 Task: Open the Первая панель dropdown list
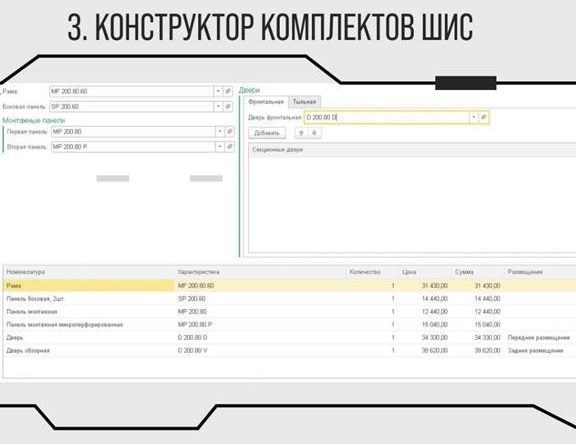[220, 132]
